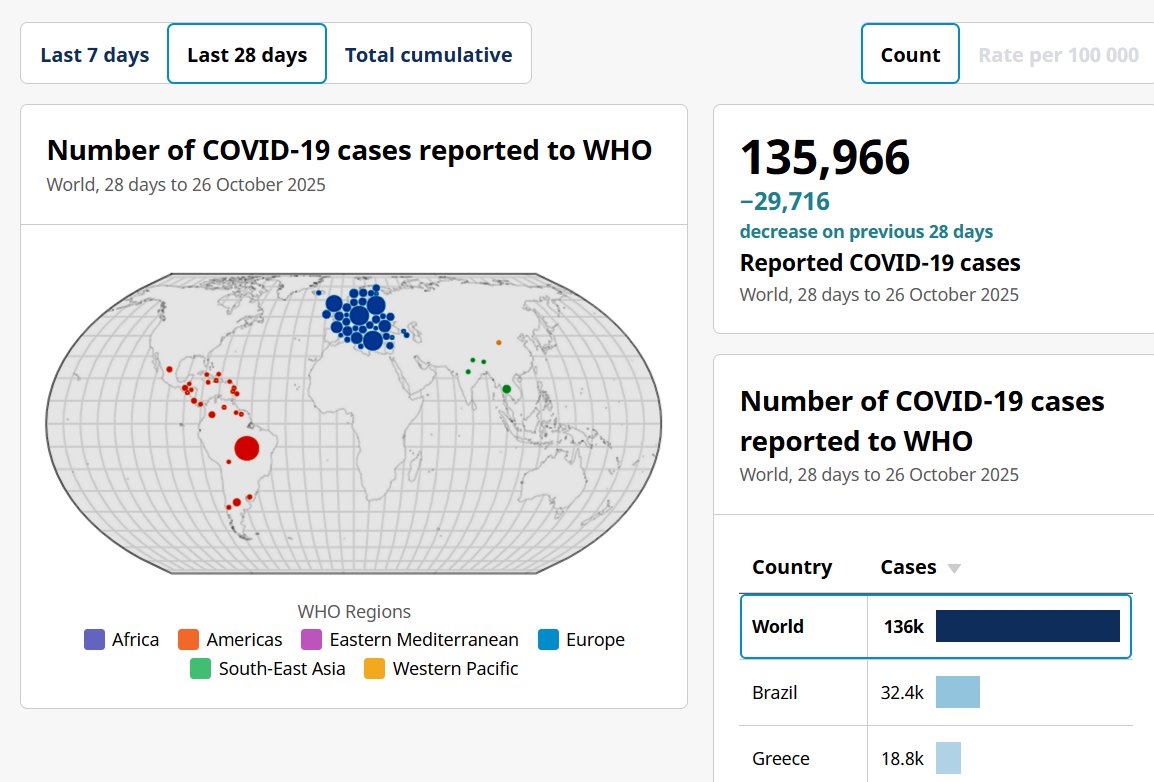The height and width of the screenshot is (782, 1154).
Task: Toggle Western Pacific legend swatch
Action: (375, 669)
